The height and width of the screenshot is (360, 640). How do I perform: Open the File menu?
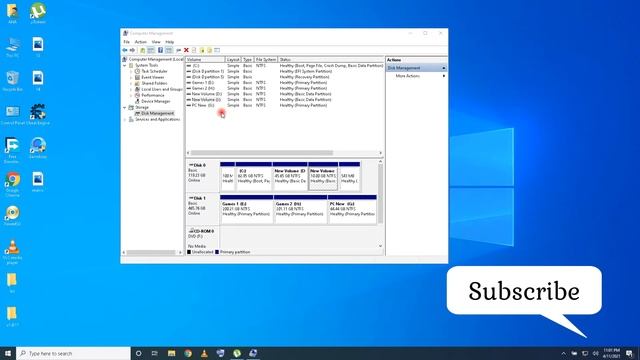click(127, 42)
